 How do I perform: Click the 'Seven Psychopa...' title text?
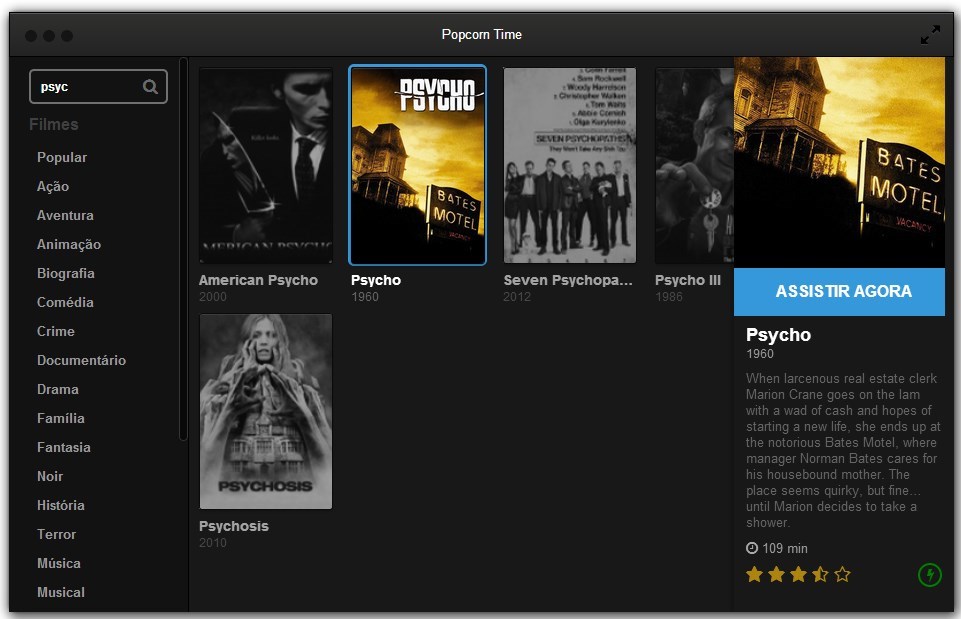[568, 280]
